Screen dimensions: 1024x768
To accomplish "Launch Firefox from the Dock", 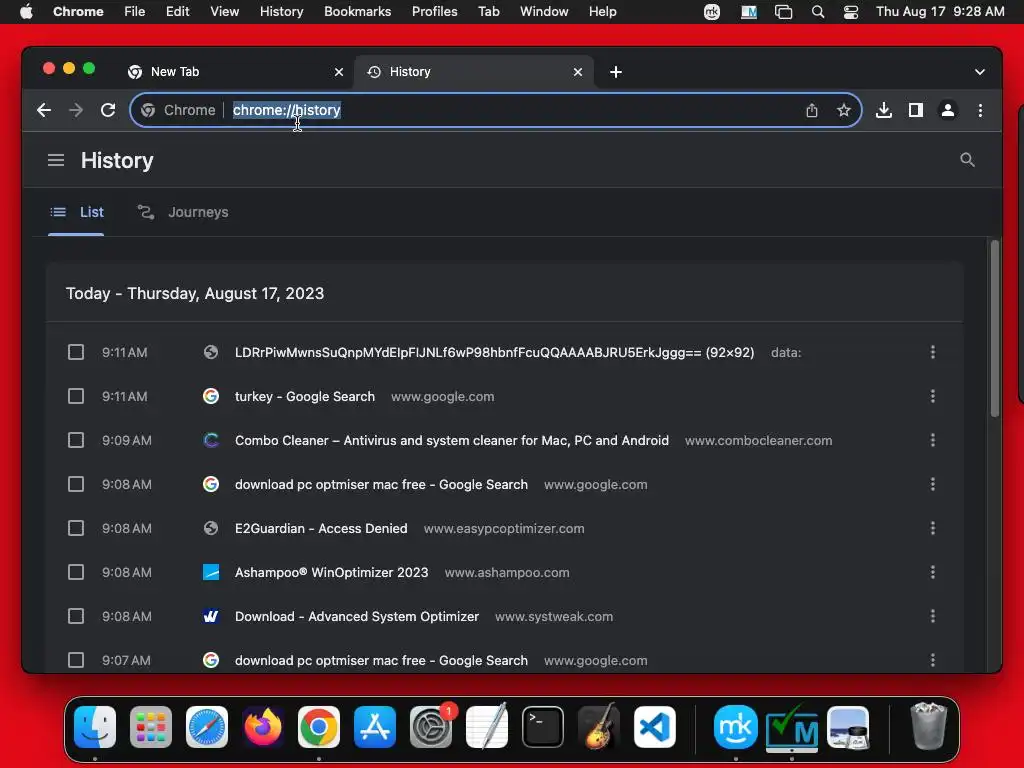I will tap(263, 727).
